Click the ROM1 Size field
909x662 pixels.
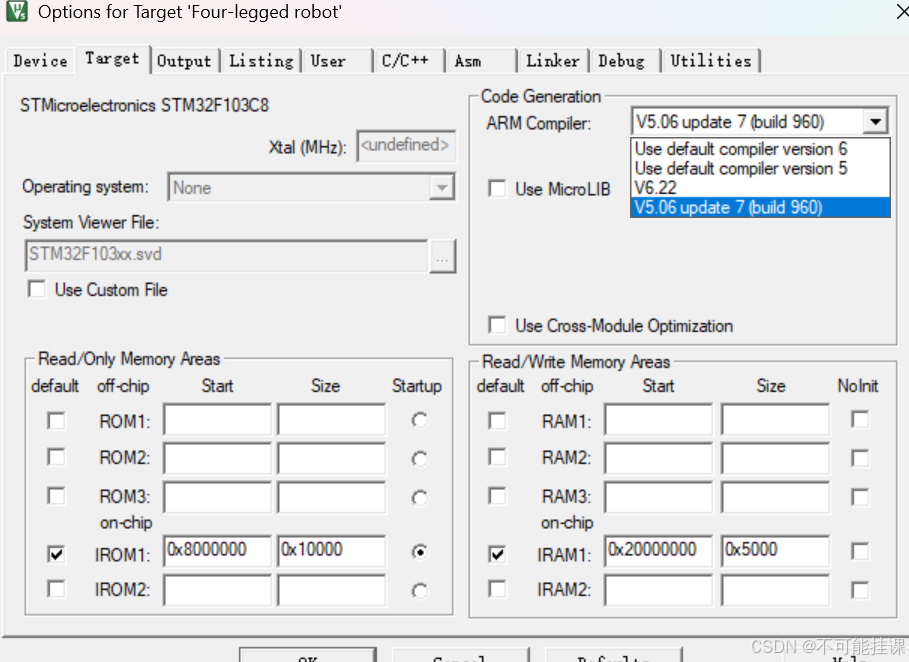(x=331, y=420)
